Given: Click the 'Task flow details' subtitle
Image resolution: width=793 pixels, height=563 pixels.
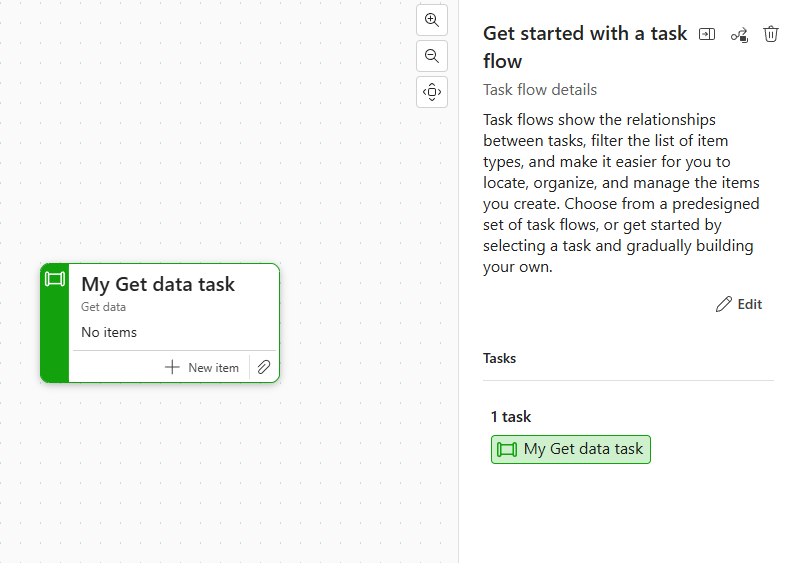Looking at the screenshot, I should tap(540, 90).
